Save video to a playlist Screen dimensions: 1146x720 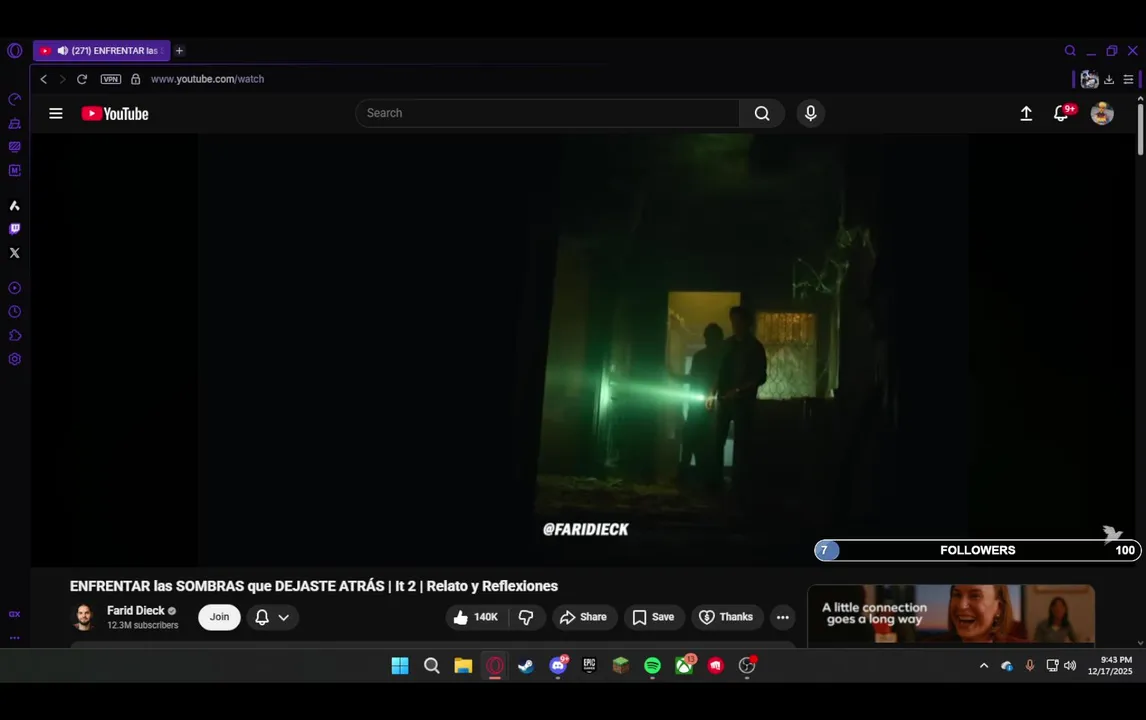coord(653,617)
